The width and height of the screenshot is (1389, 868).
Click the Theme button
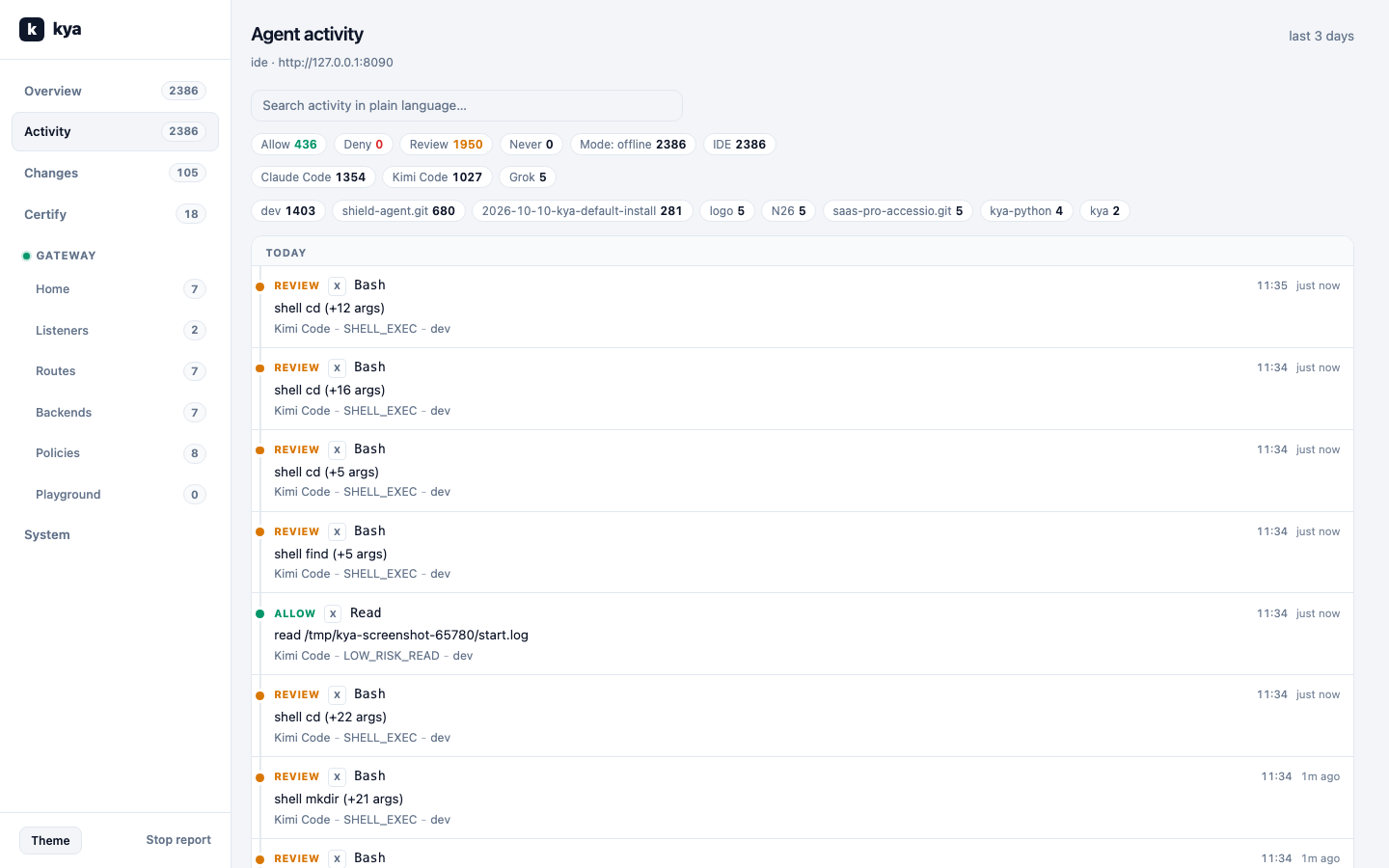[50, 840]
